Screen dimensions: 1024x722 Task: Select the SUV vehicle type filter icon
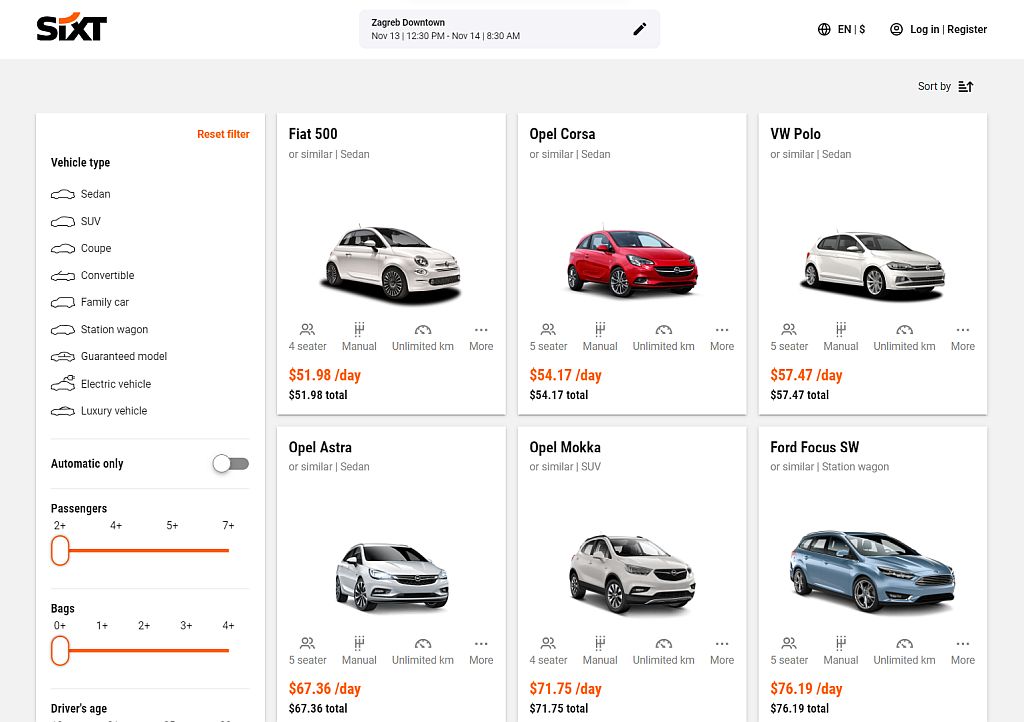tap(62, 221)
